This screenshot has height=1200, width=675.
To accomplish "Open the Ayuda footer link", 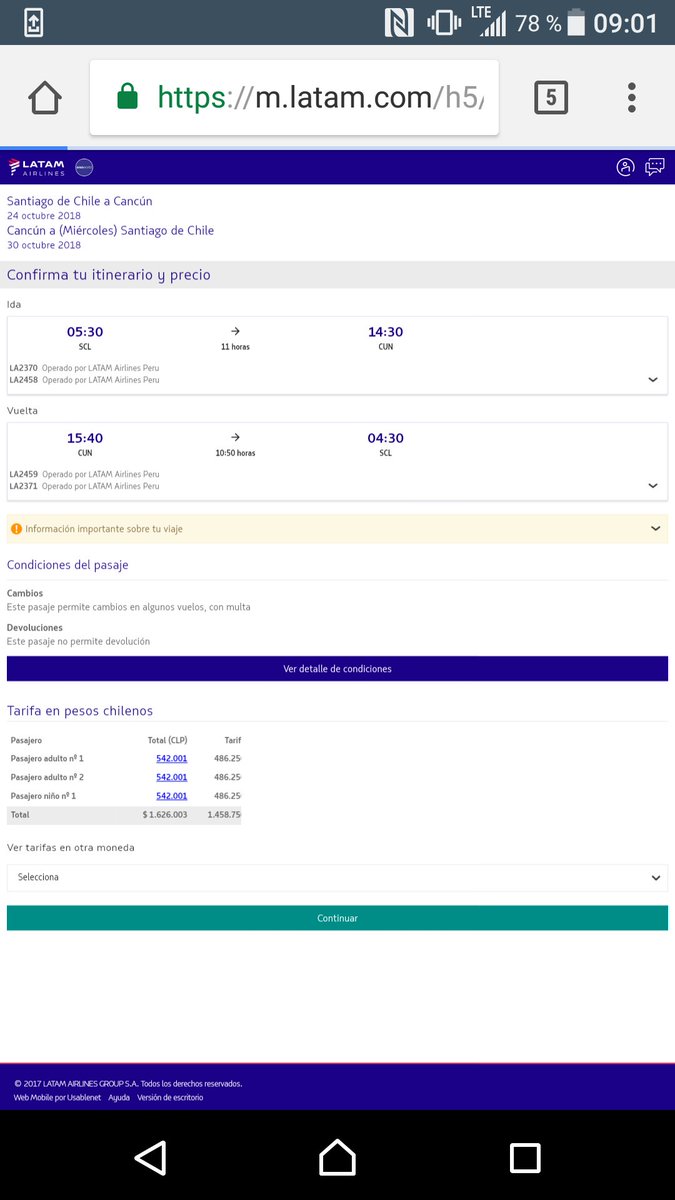I will click(119, 1098).
